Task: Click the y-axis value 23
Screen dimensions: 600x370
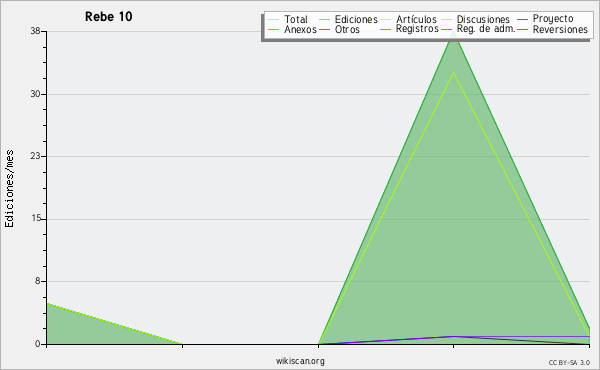Action: (36, 156)
